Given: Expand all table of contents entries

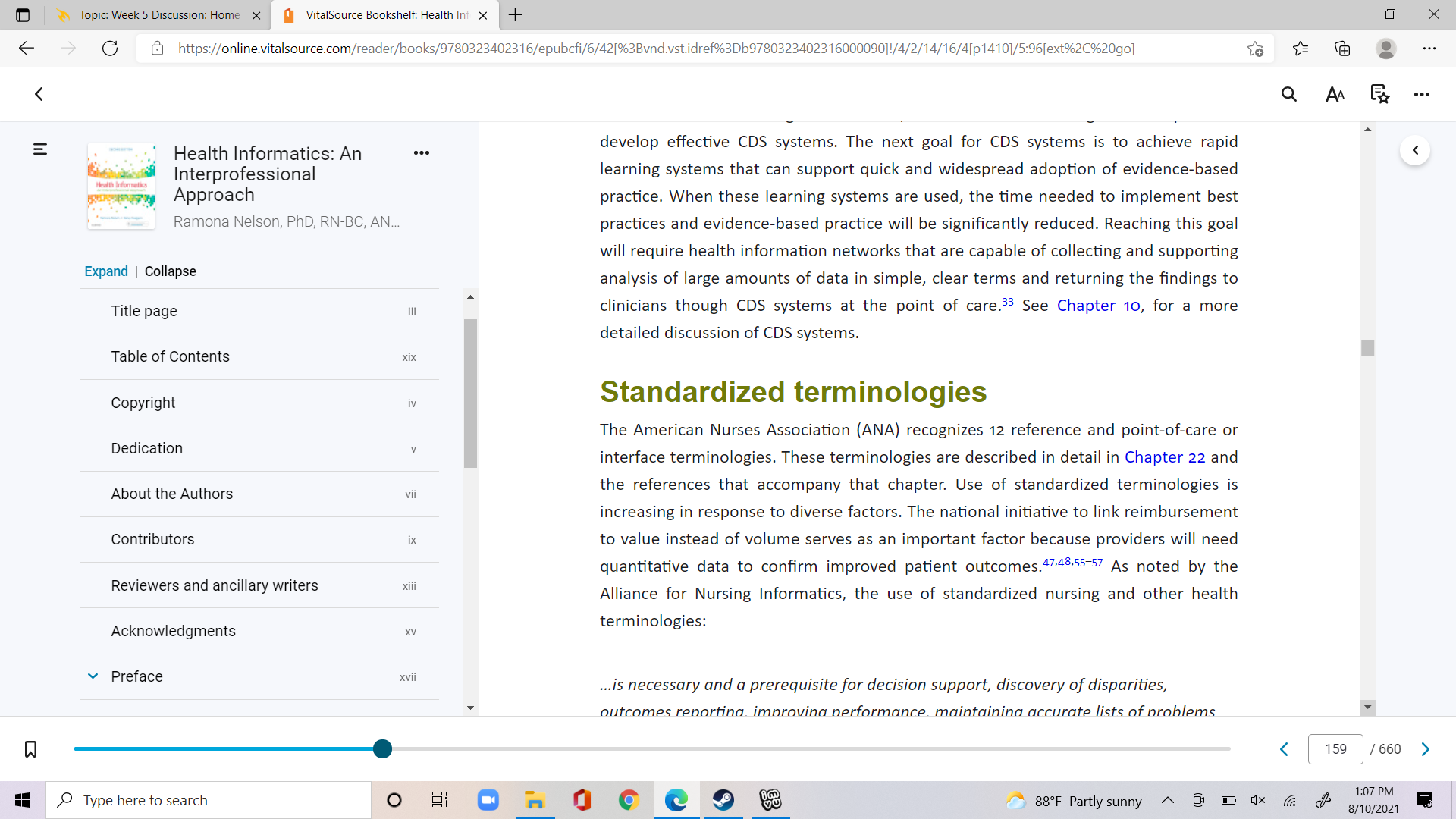Looking at the screenshot, I should 106,271.
